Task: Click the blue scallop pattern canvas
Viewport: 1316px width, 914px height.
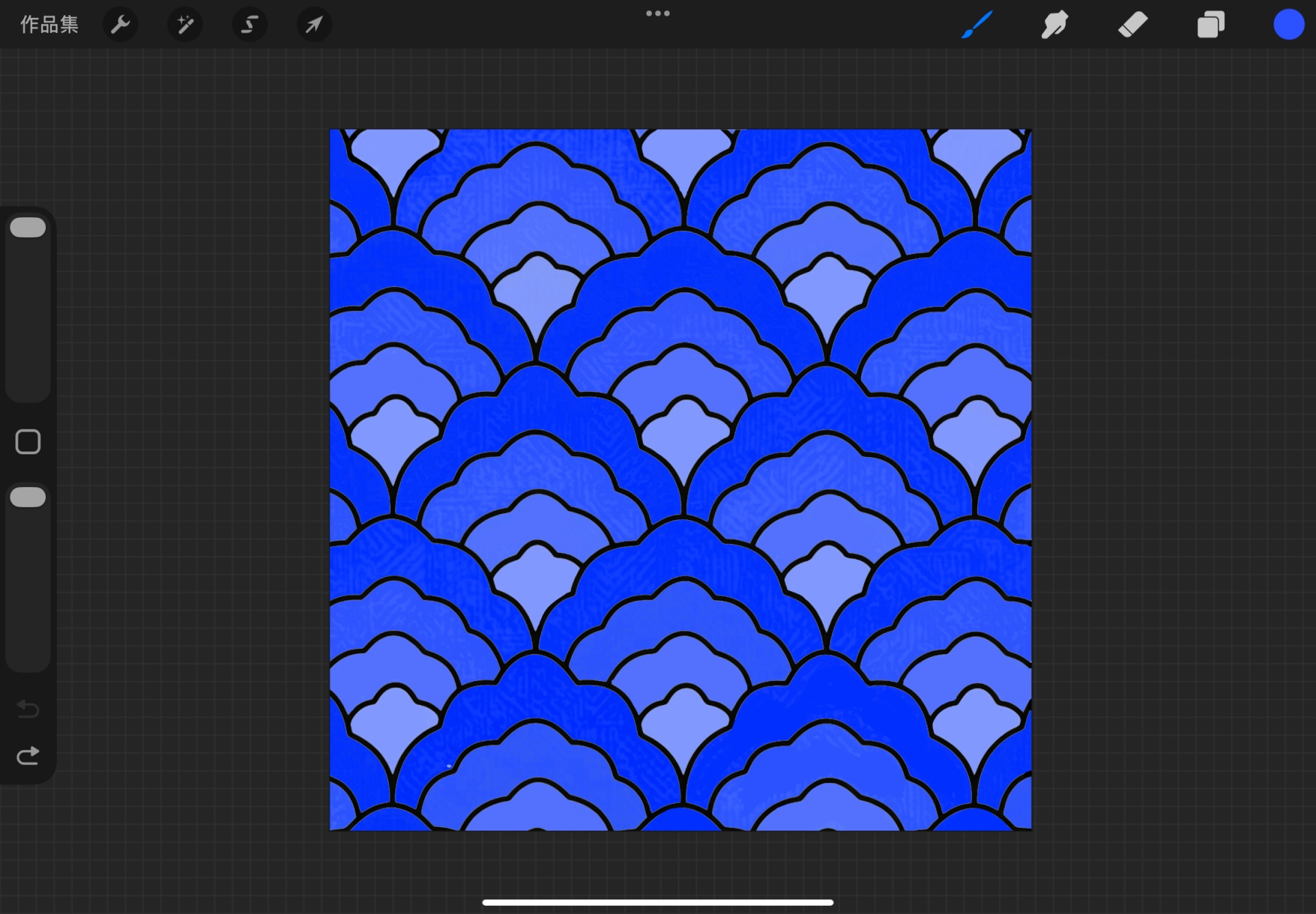Action: point(681,480)
